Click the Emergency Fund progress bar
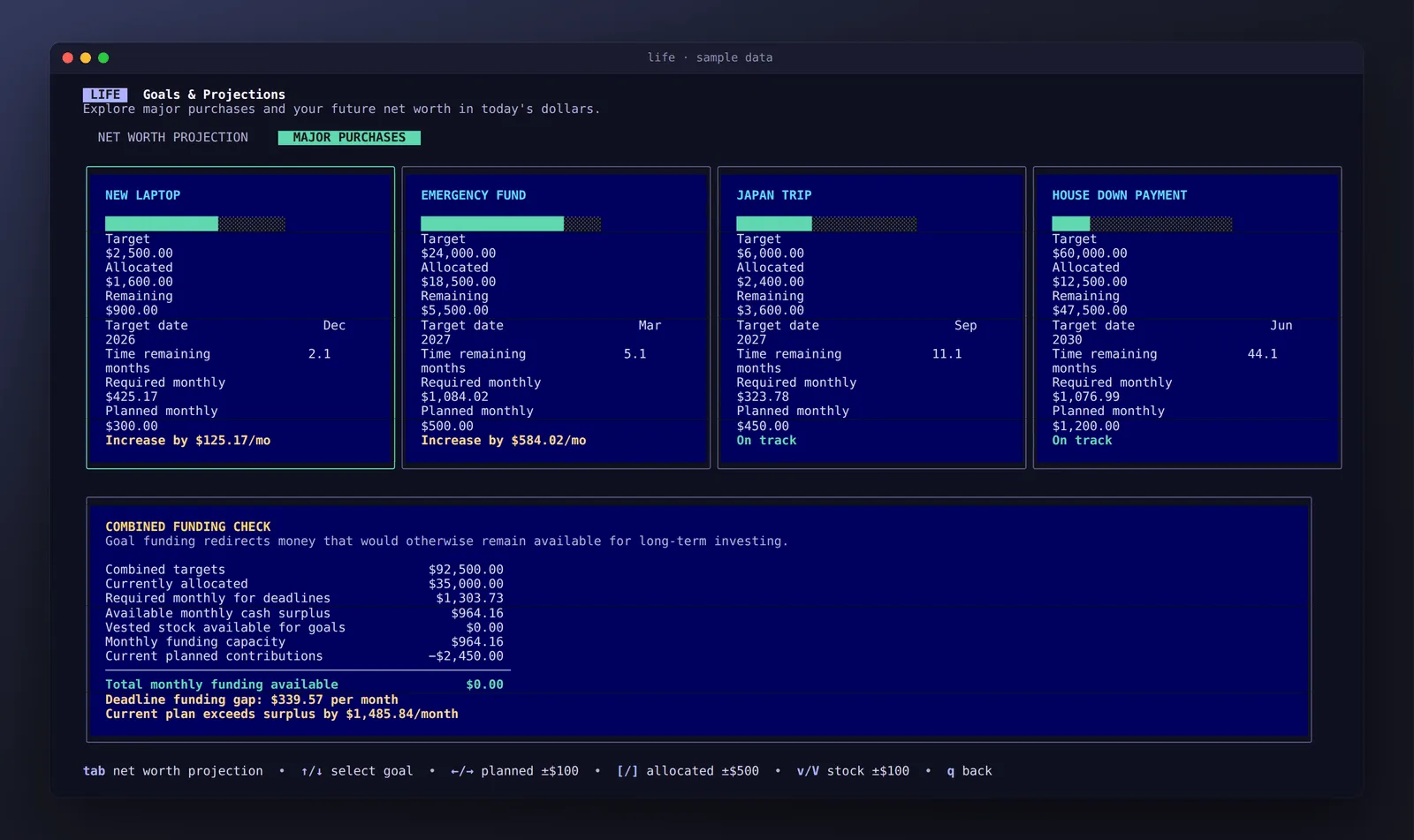The image size is (1414, 840). [511, 224]
